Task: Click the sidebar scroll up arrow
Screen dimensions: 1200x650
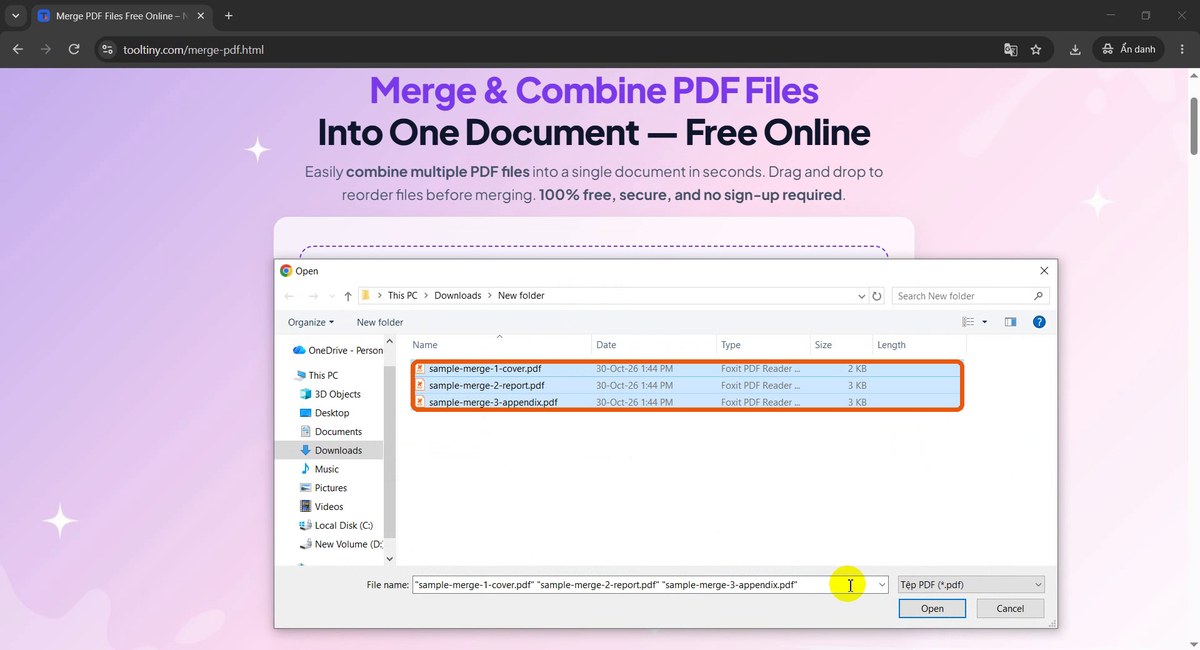Action: pyautogui.click(x=390, y=342)
